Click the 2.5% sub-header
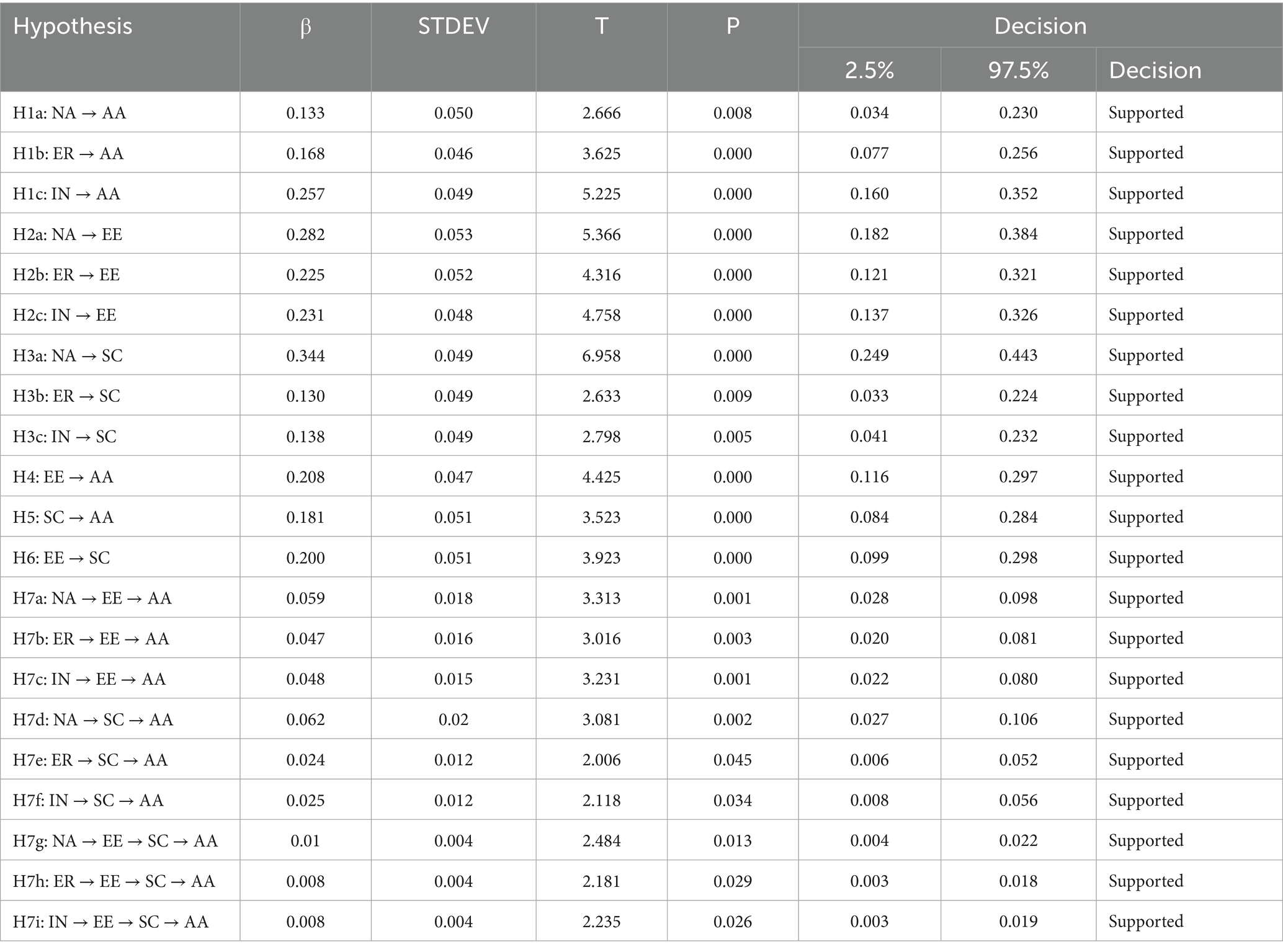This screenshot has width=1283, height=952. pos(869,70)
